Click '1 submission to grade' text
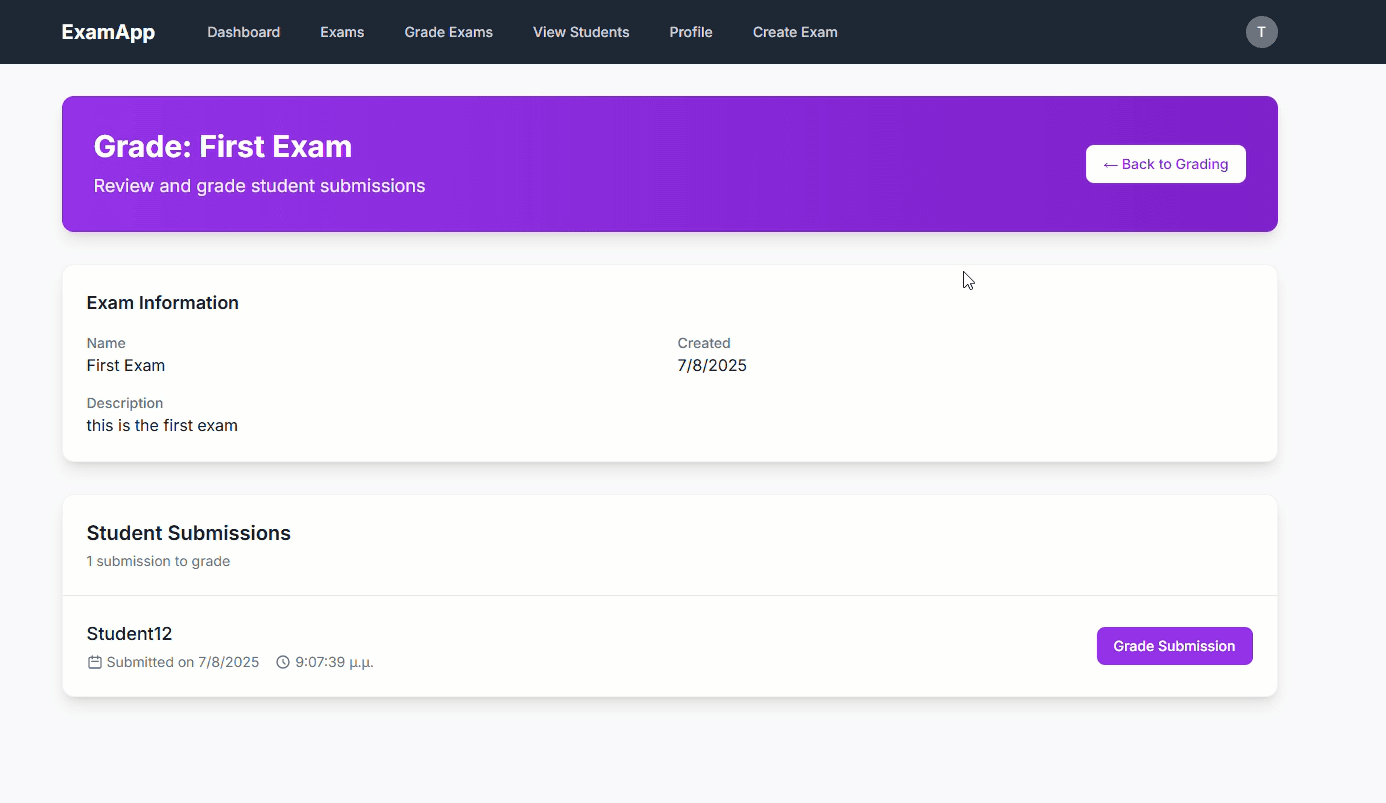Viewport: 1386px width, 803px height. (158, 561)
